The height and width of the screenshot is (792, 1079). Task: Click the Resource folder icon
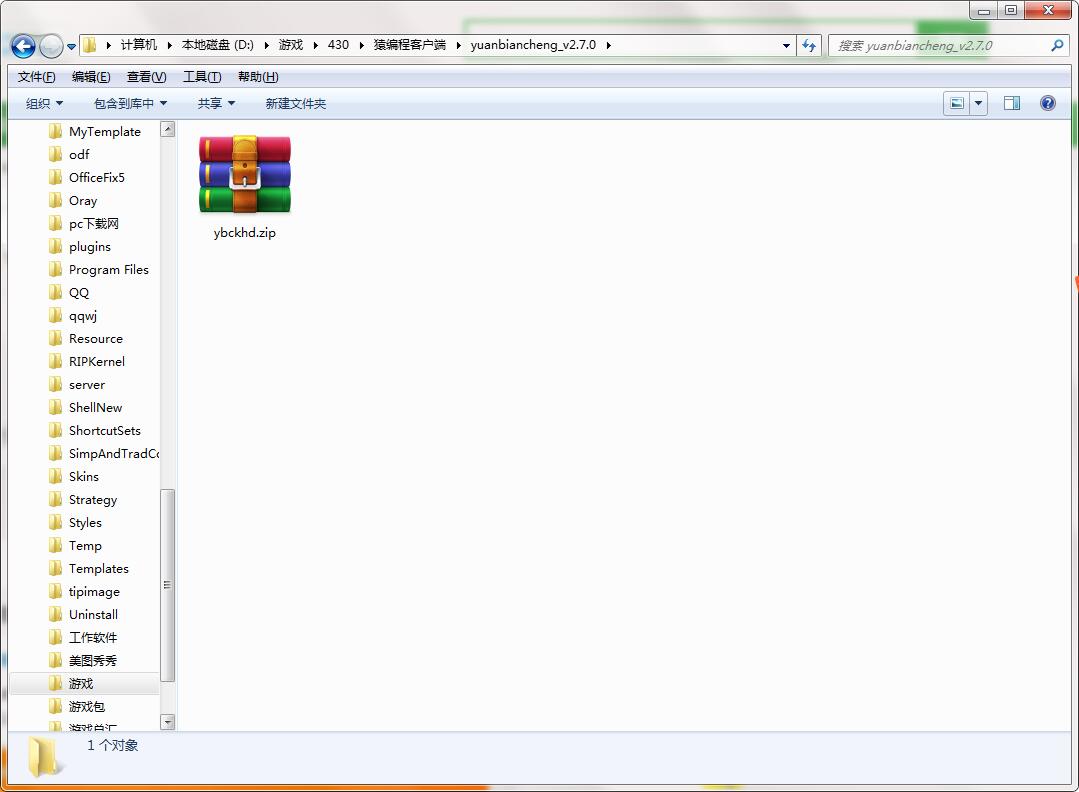tap(56, 339)
